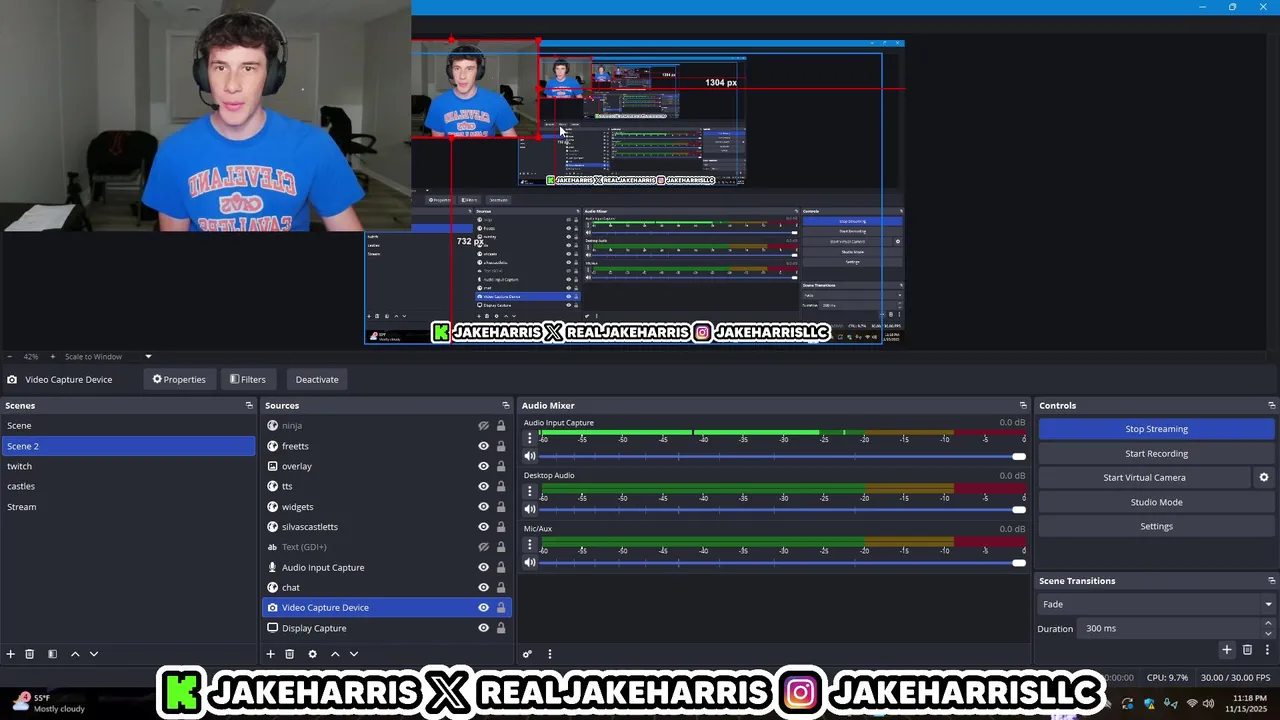Image resolution: width=1280 pixels, height=720 pixels.
Task: Move scene down in Scenes toolbar
Action: [94, 654]
